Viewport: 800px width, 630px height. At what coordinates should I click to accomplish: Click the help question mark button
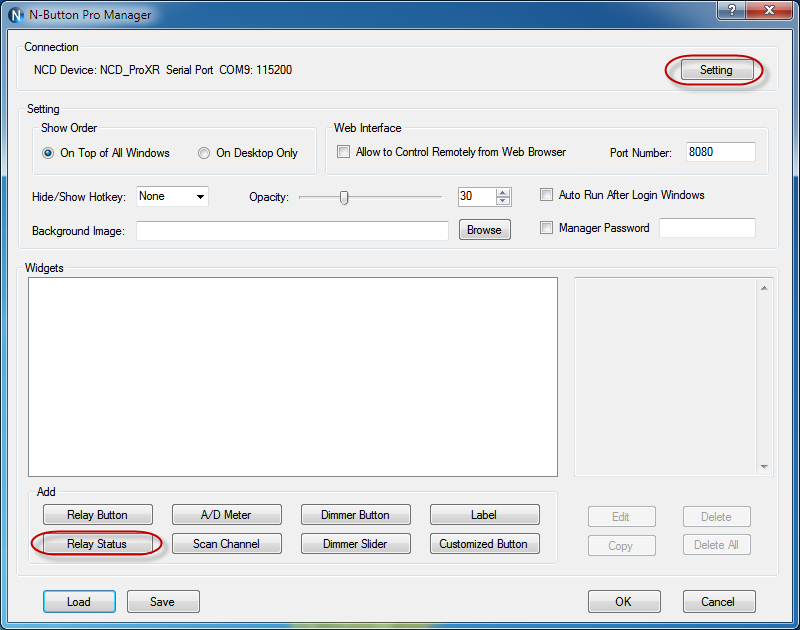(731, 10)
